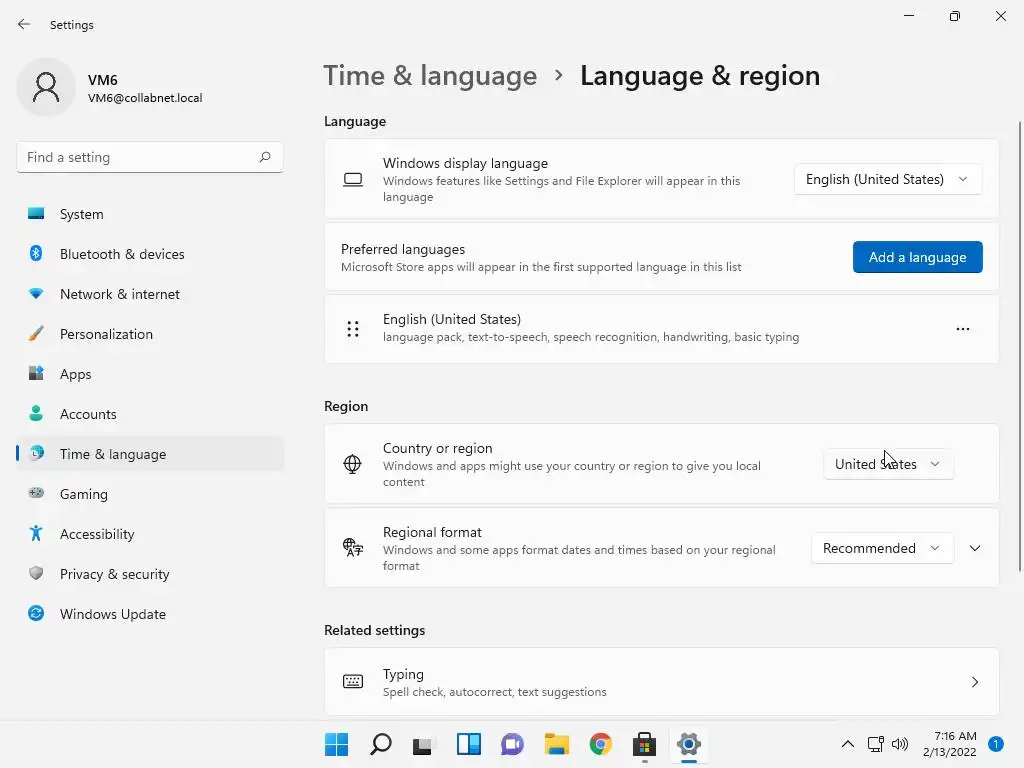Open Widgets from the taskbar
Screen dimensions: 1024x768
(469, 744)
